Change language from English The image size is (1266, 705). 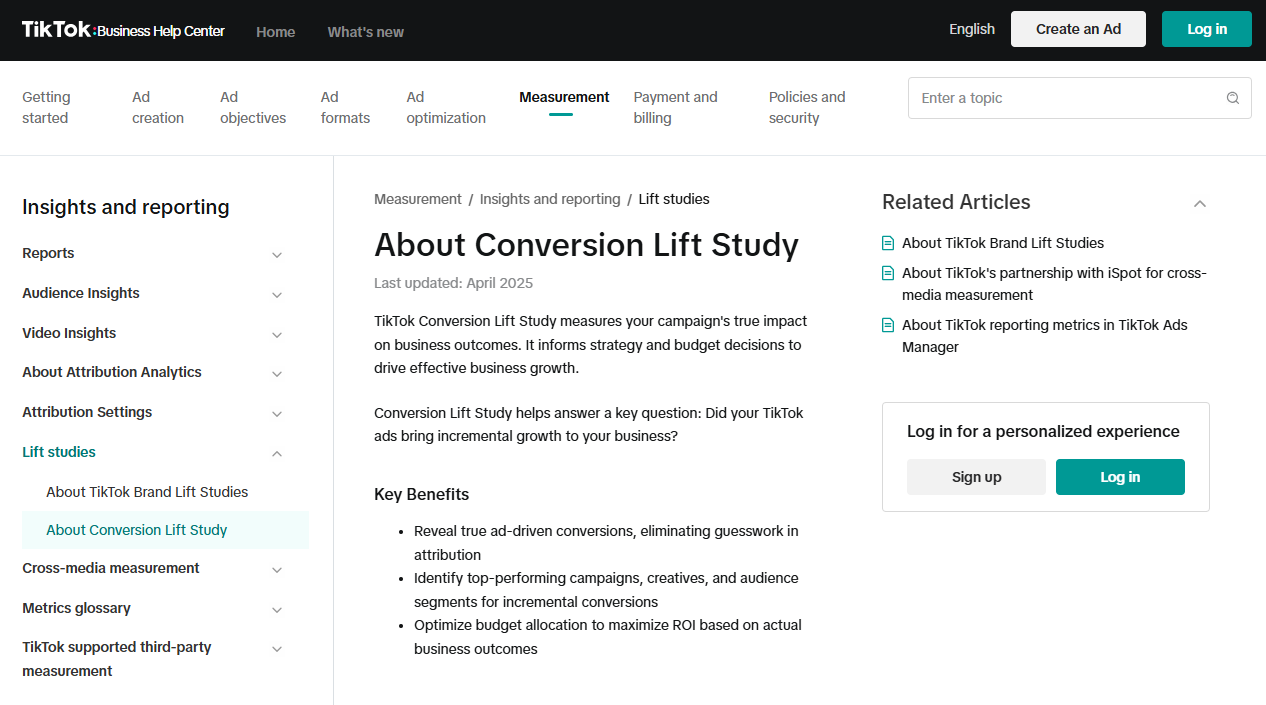click(972, 29)
